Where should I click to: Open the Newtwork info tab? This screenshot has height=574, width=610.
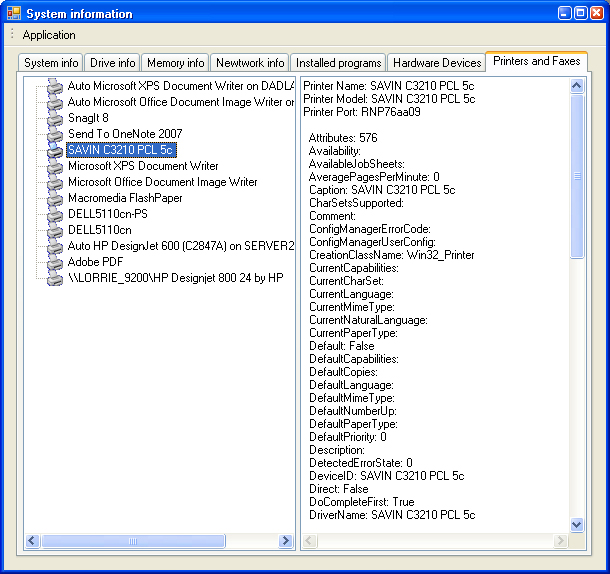pos(250,63)
